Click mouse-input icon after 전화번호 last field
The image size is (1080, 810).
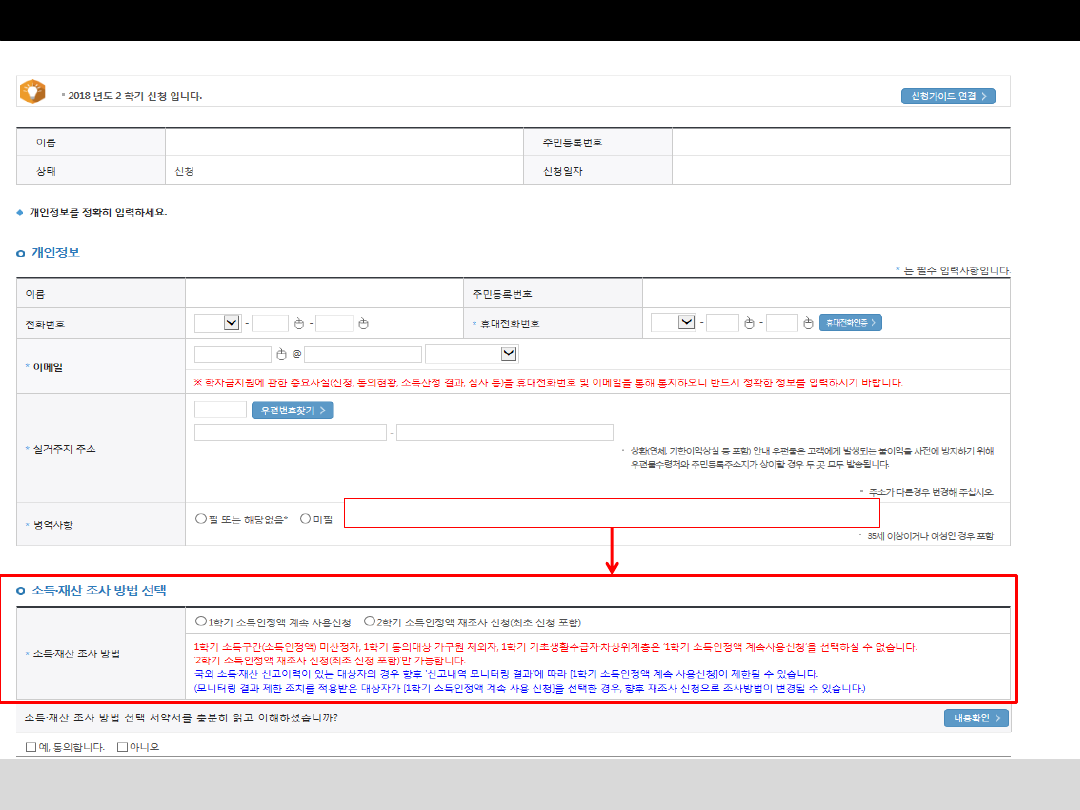point(363,323)
